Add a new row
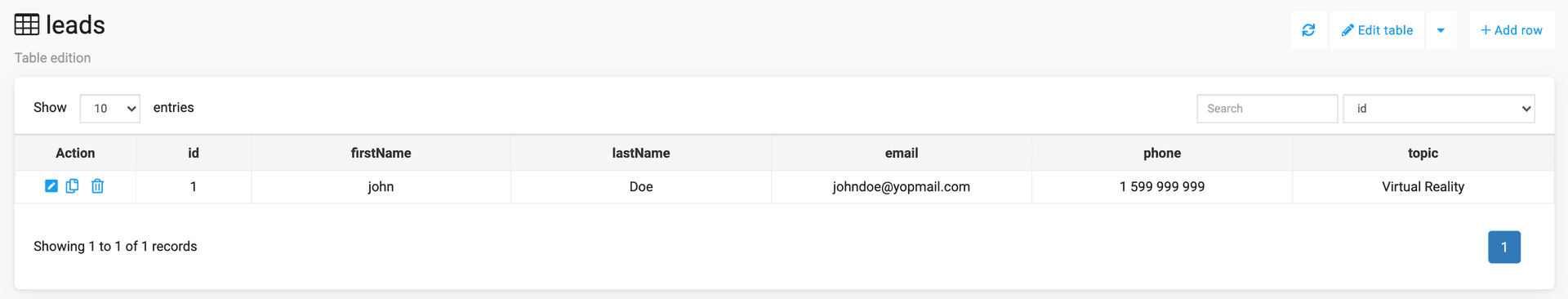 [x=1512, y=30]
